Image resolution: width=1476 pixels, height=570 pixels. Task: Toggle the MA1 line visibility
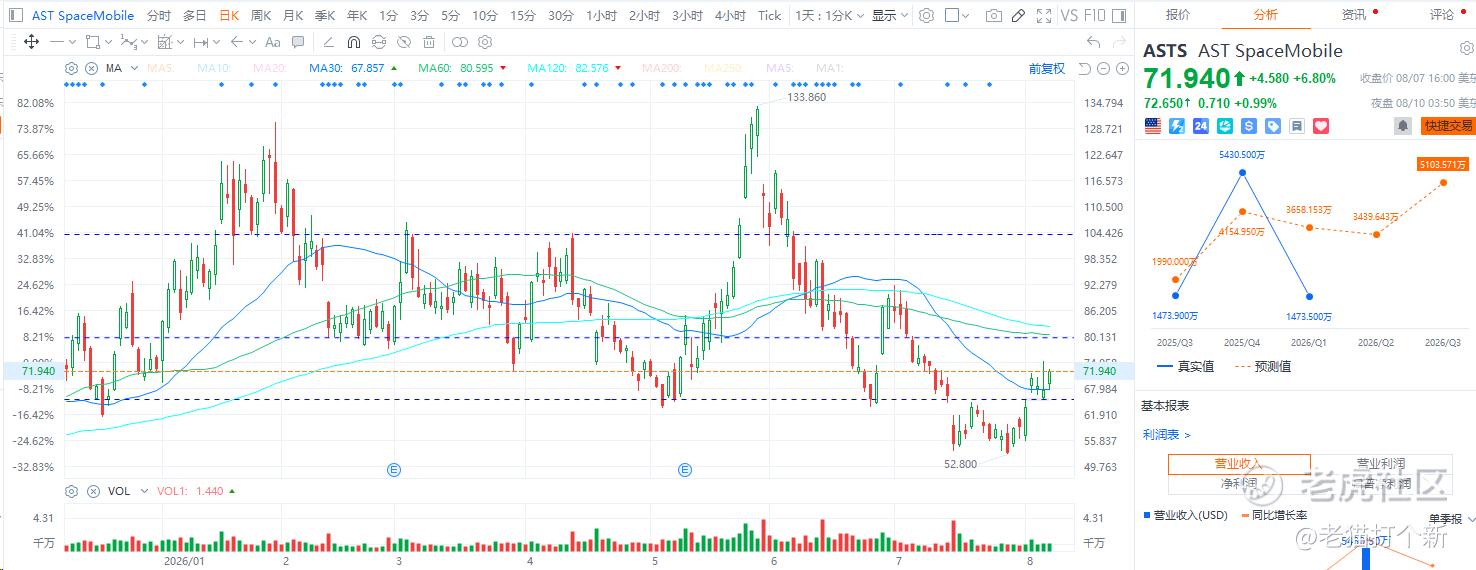(x=829, y=68)
